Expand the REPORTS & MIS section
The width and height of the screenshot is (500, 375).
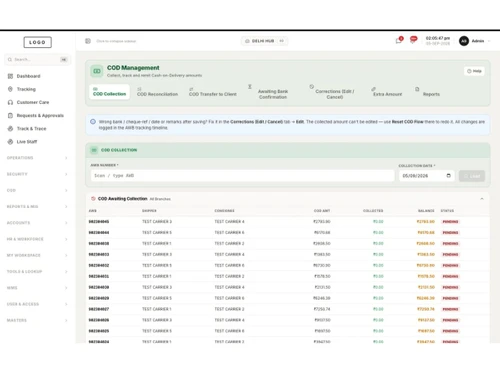[37, 207]
